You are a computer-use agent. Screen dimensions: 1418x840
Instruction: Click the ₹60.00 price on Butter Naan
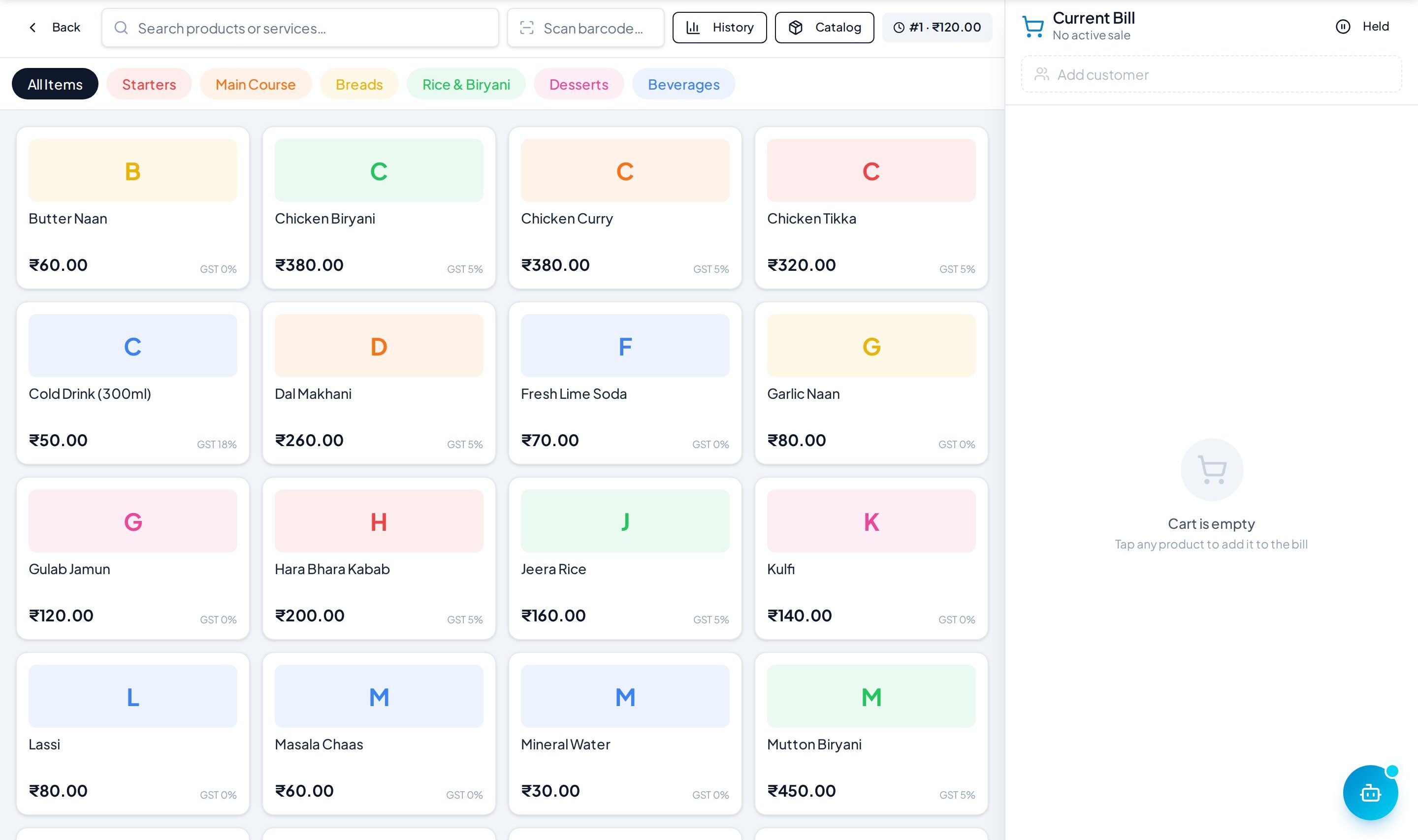click(58, 265)
